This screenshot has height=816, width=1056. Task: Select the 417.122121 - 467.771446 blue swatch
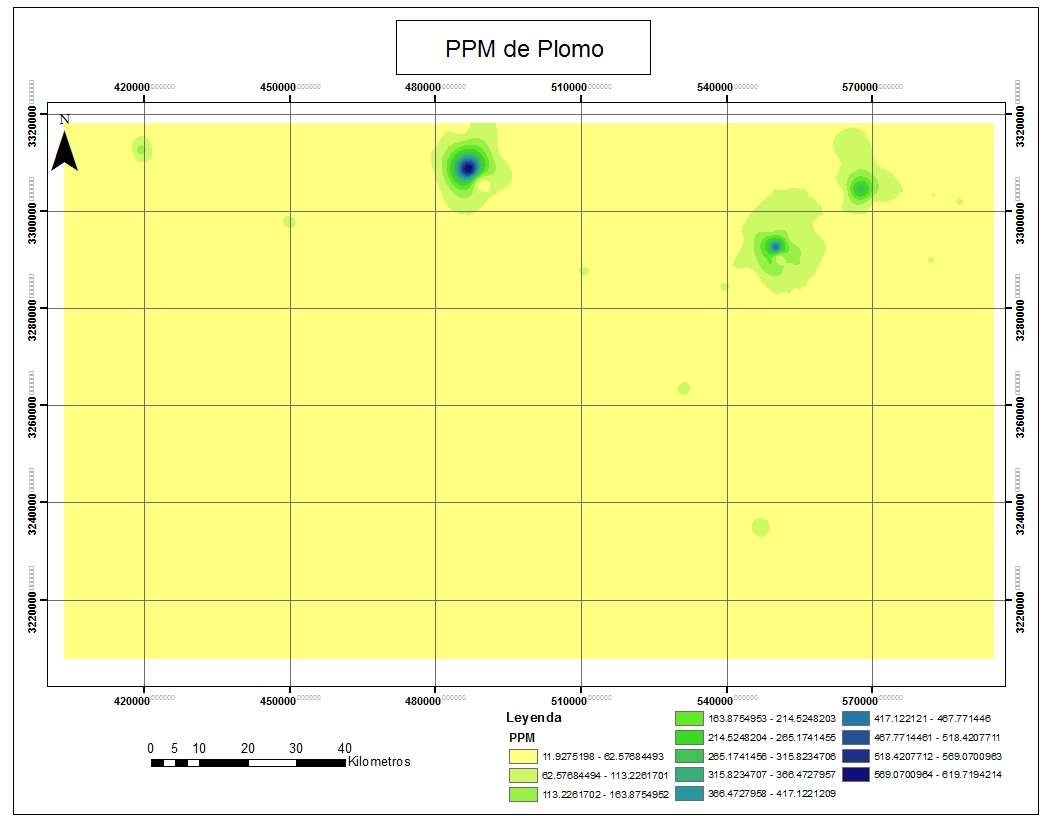point(856,718)
